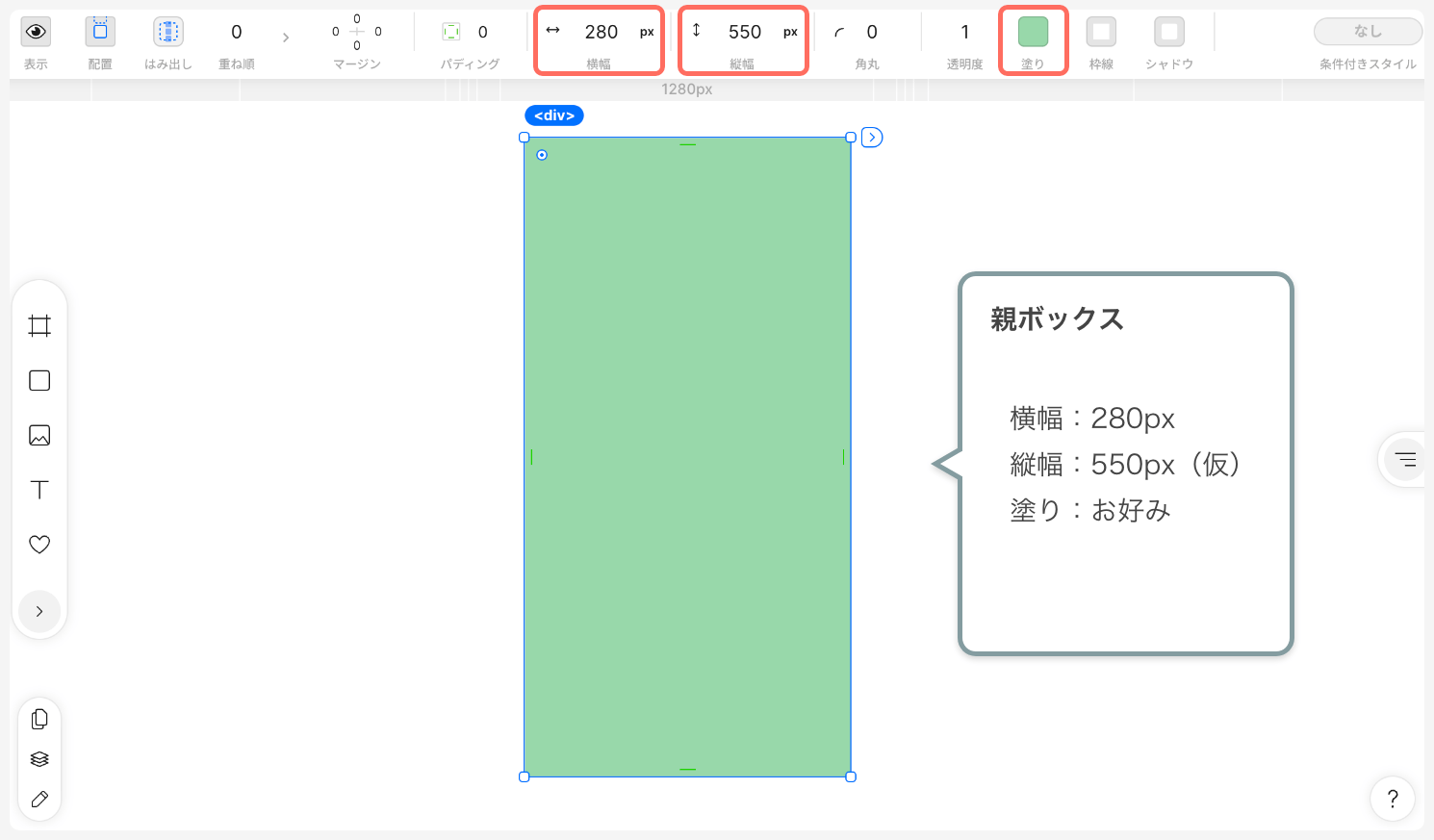The height and width of the screenshot is (840, 1434).
Task: Open the right side panel lines icon
Action: [x=1406, y=459]
